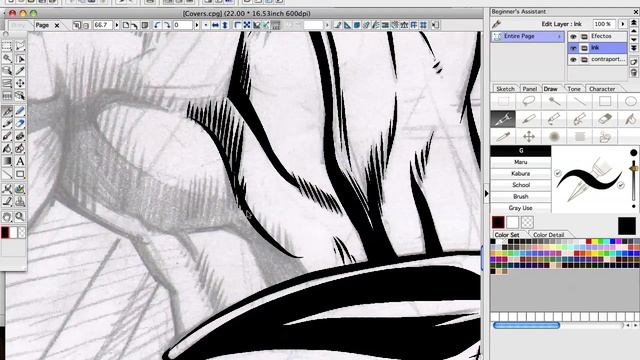This screenshot has width=640, height=360.
Task: Open the Draw tab
Action: [551, 89]
